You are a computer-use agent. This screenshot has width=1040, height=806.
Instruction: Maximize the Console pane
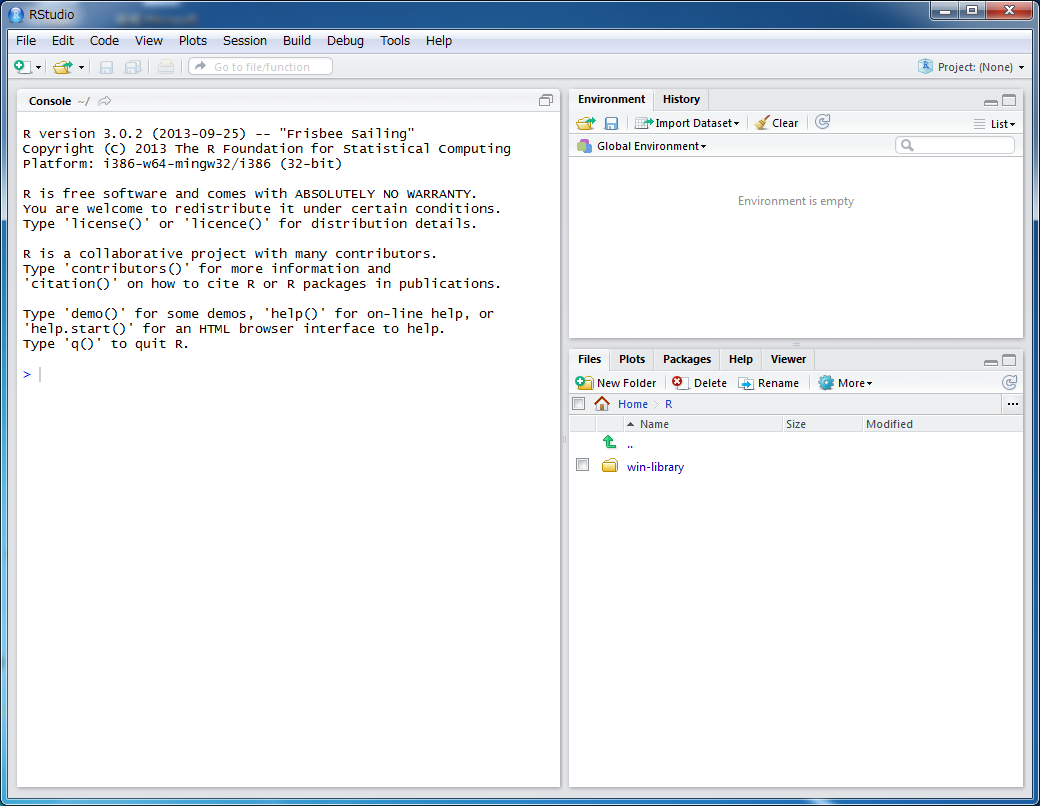[546, 100]
